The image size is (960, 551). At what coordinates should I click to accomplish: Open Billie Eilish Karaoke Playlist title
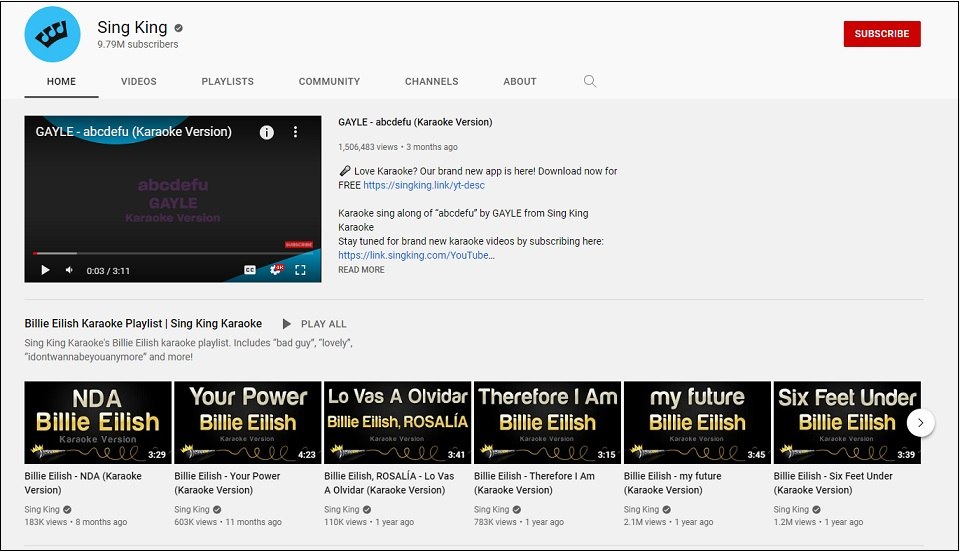point(143,323)
